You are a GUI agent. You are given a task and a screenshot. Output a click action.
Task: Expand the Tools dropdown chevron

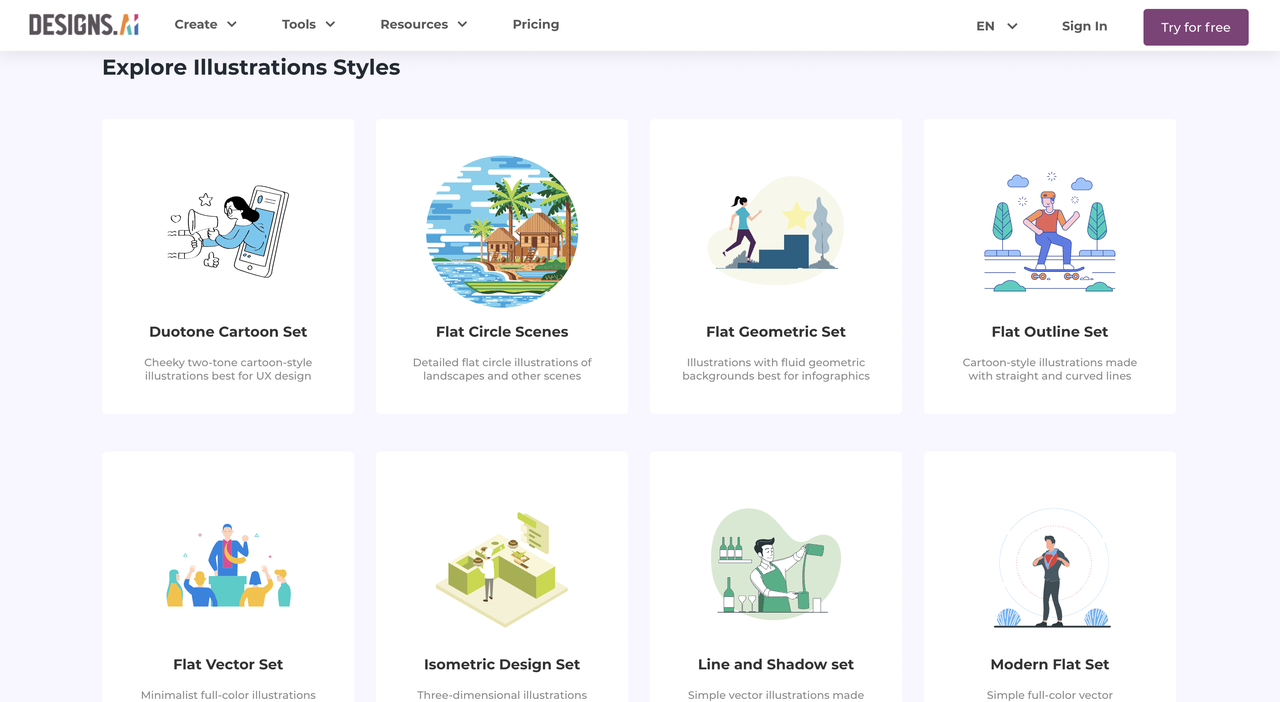tap(330, 24)
